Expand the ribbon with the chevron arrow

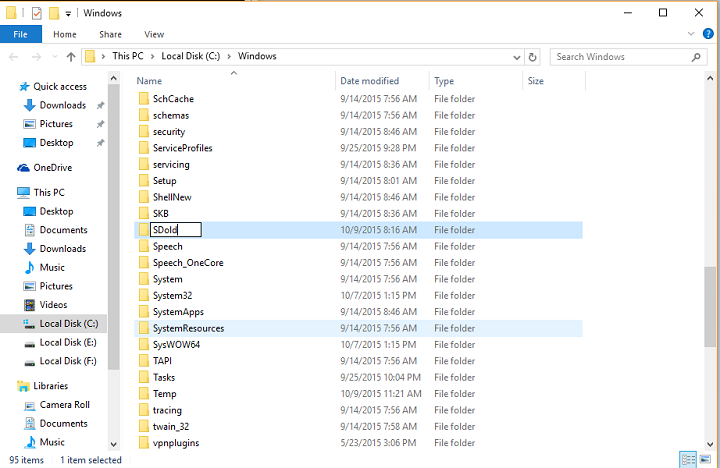[691, 35]
